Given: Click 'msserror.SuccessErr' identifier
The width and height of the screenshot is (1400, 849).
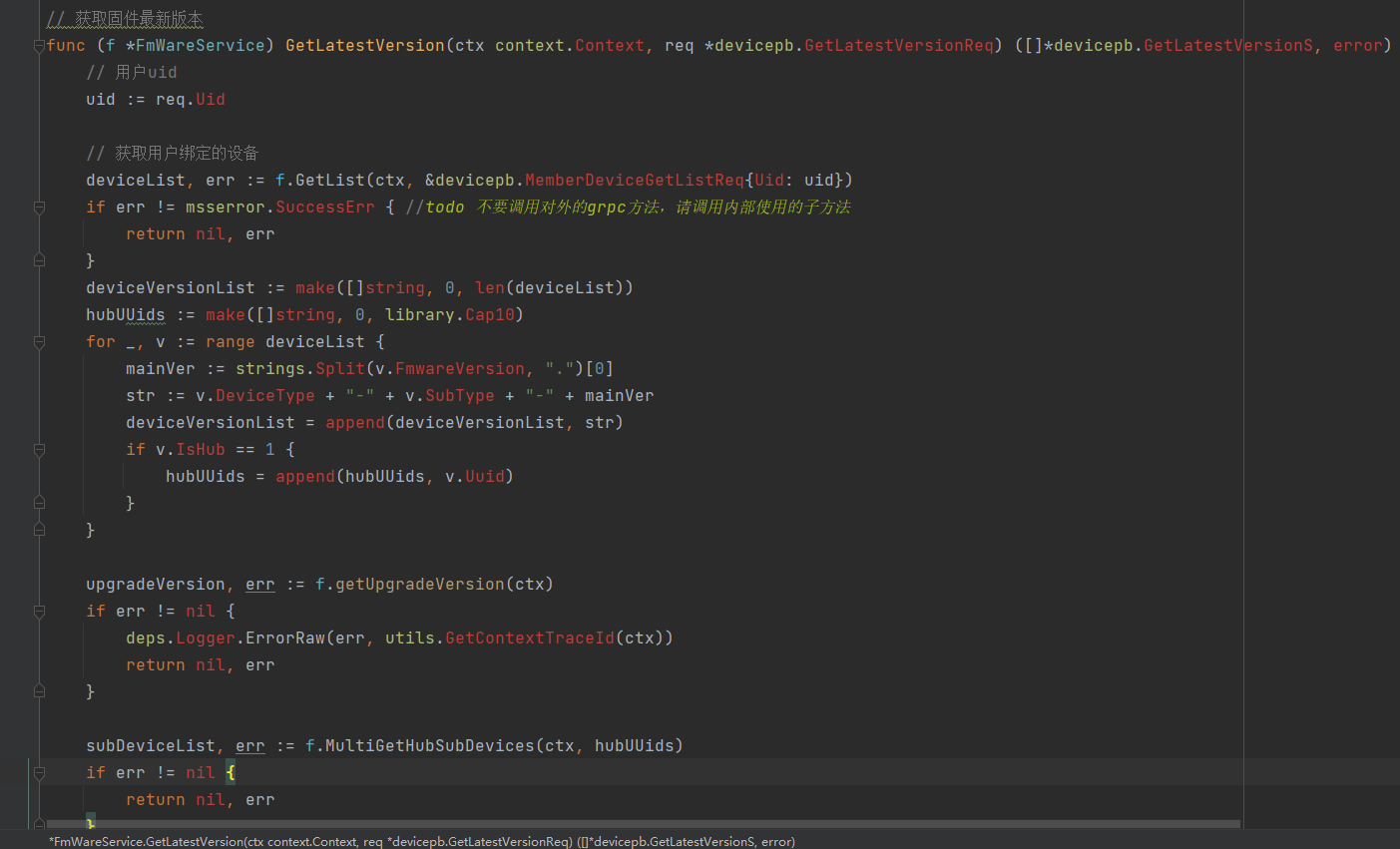Looking at the screenshot, I should (280, 208).
